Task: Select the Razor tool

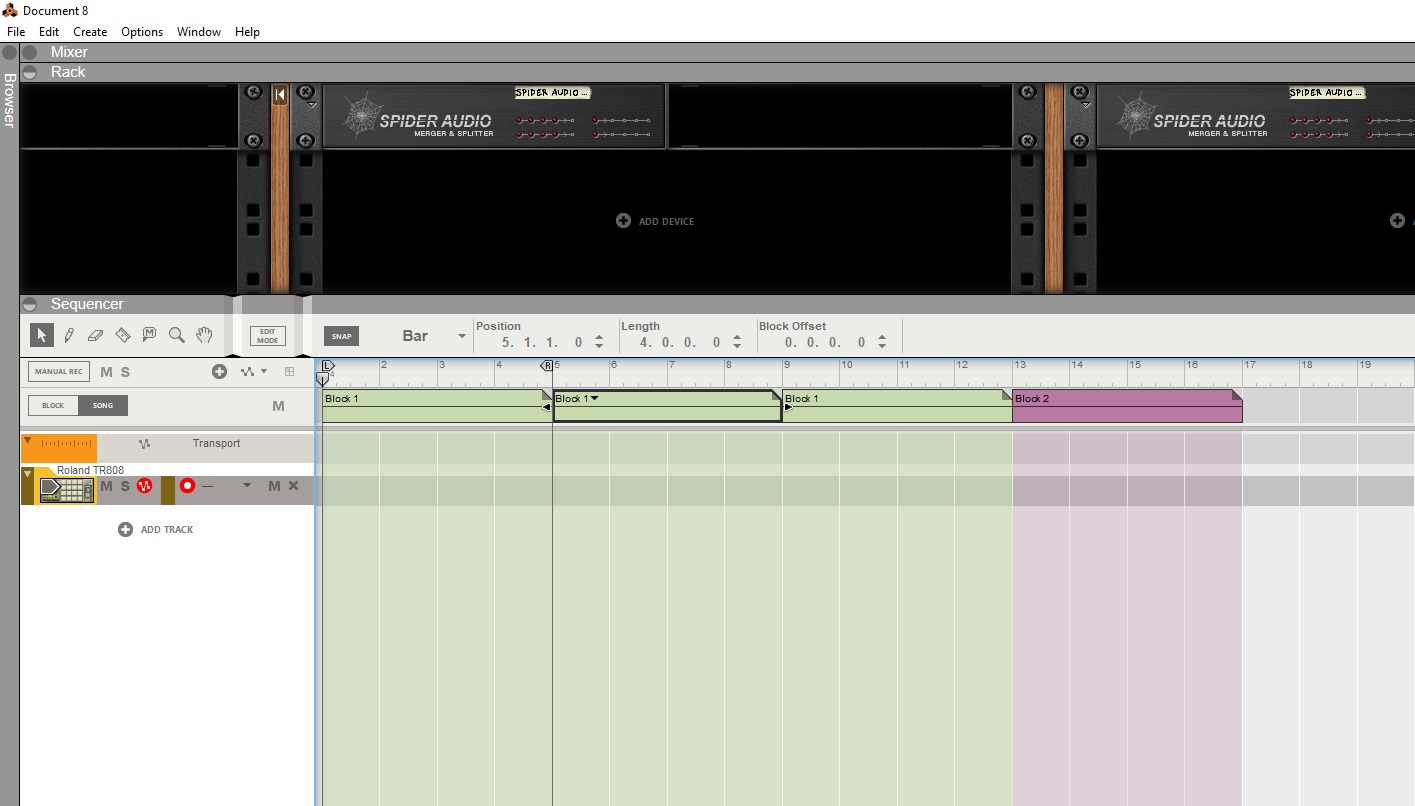Action: [123, 335]
